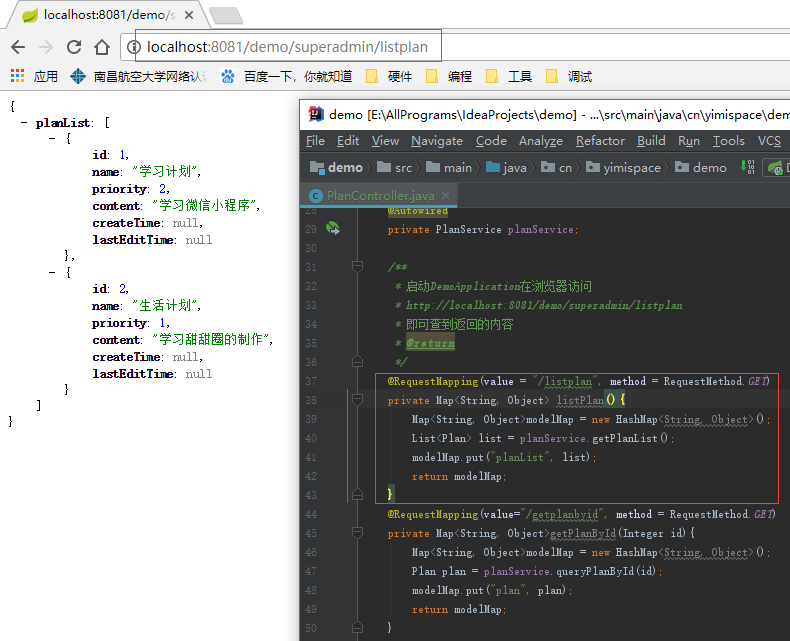
Task: Open the 工具 bookmark folder
Action: pos(509,76)
